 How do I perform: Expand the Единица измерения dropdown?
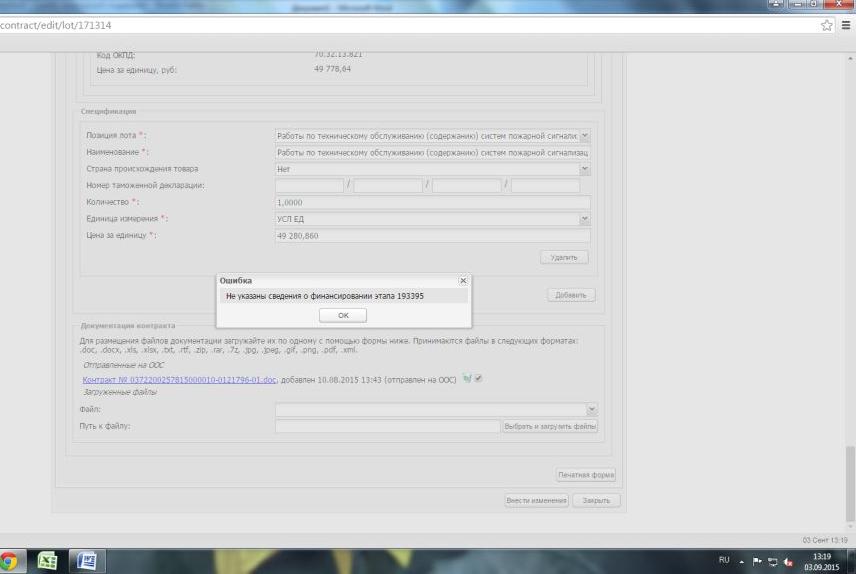point(585,219)
